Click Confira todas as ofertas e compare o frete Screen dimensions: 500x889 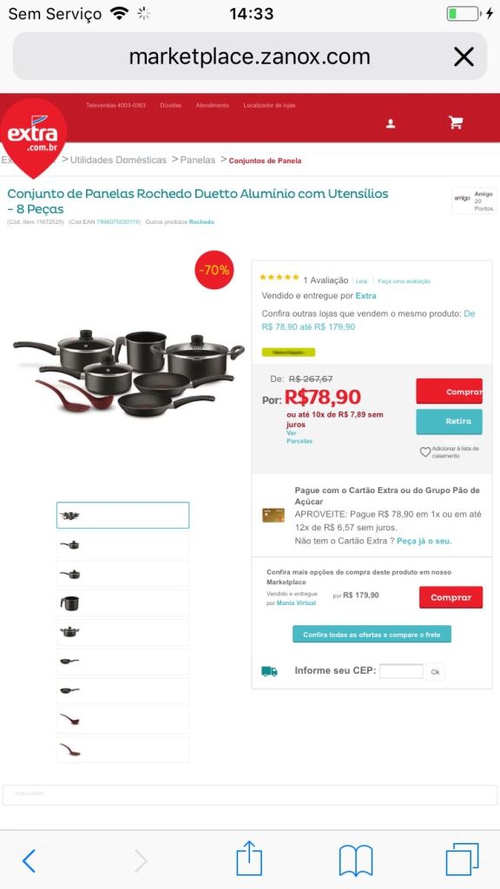372,634
